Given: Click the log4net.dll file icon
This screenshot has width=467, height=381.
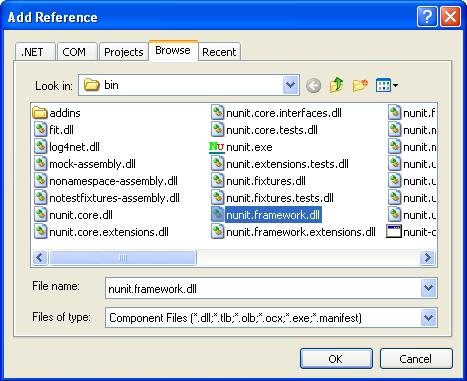Looking at the screenshot, I should tap(41, 146).
